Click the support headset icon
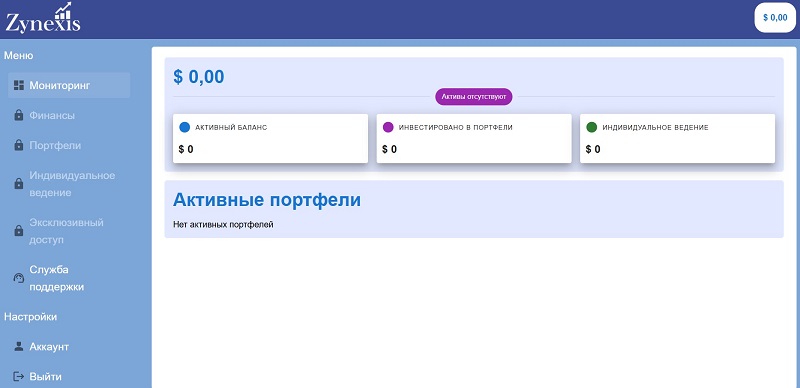Image resolution: width=800 pixels, height=388 pixels. click(19, 278)
